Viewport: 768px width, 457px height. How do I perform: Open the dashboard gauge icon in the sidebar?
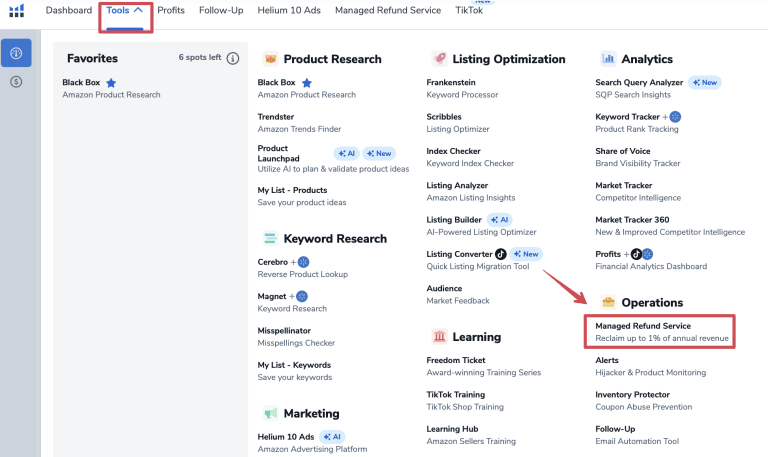point(16,53)
